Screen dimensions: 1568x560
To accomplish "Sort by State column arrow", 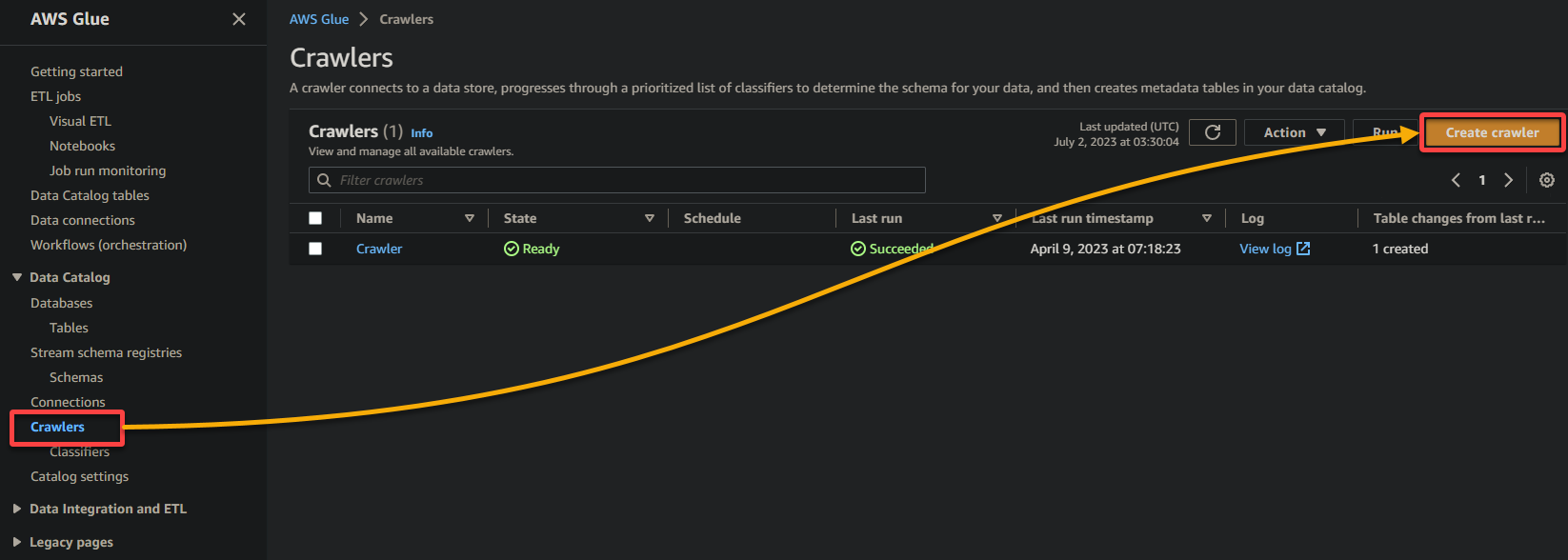I will 650,218.
